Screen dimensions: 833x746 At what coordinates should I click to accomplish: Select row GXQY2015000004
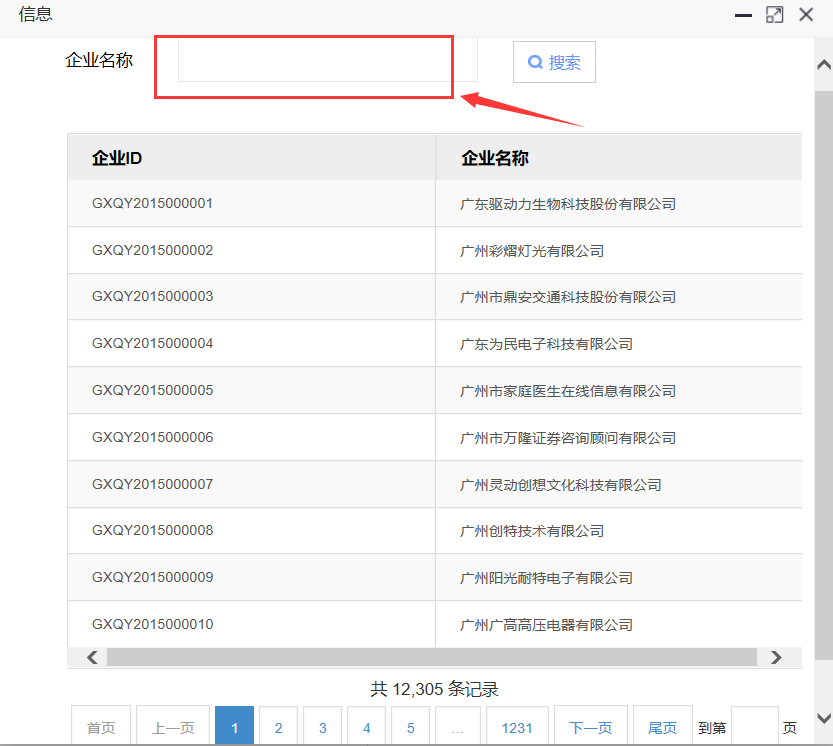pyautogui.click(x=435, y=343)
